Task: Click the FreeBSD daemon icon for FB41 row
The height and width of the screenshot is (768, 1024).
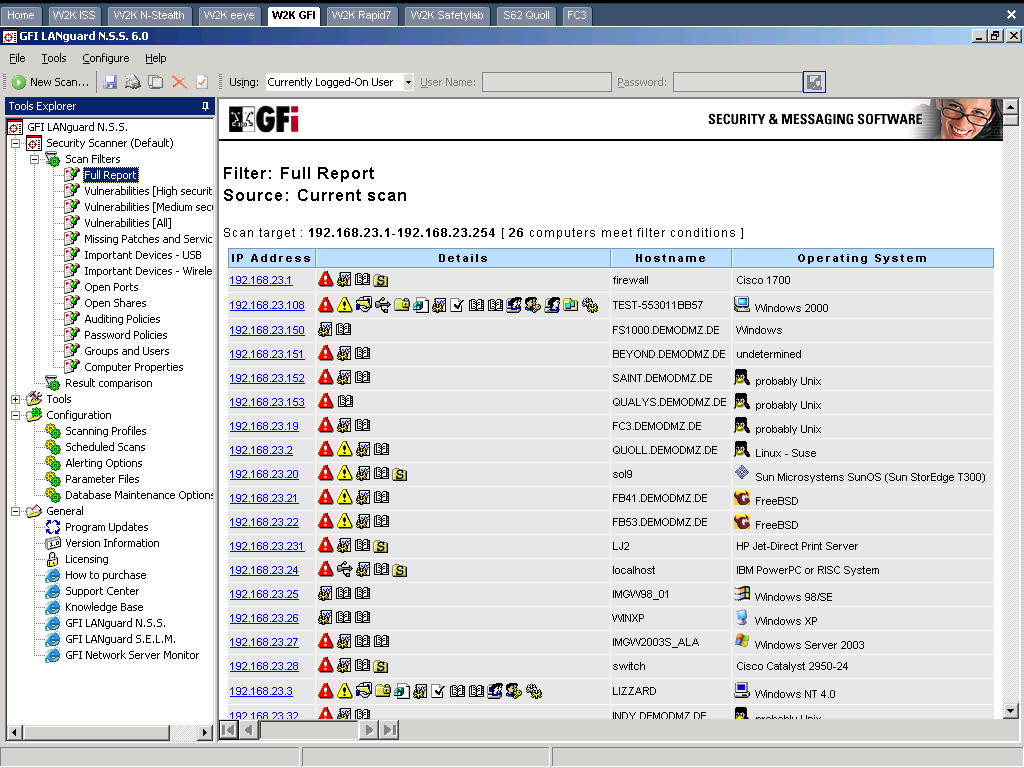Action: [x=741, y=498]
